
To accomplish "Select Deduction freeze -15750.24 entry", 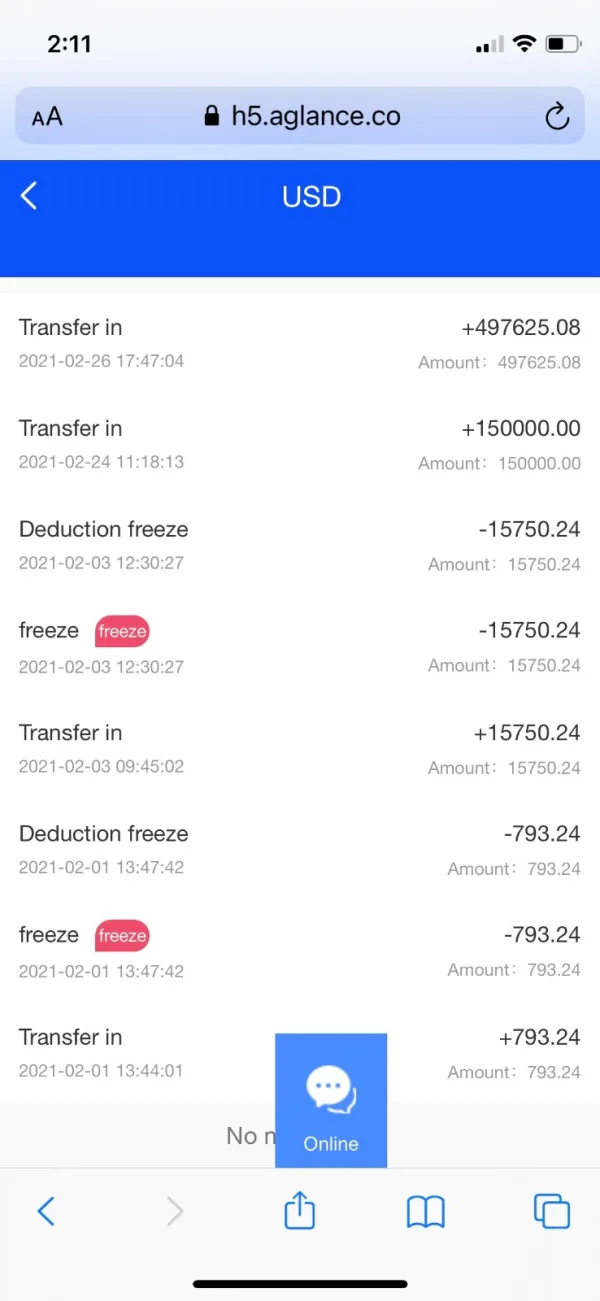I will pos(300,545).
